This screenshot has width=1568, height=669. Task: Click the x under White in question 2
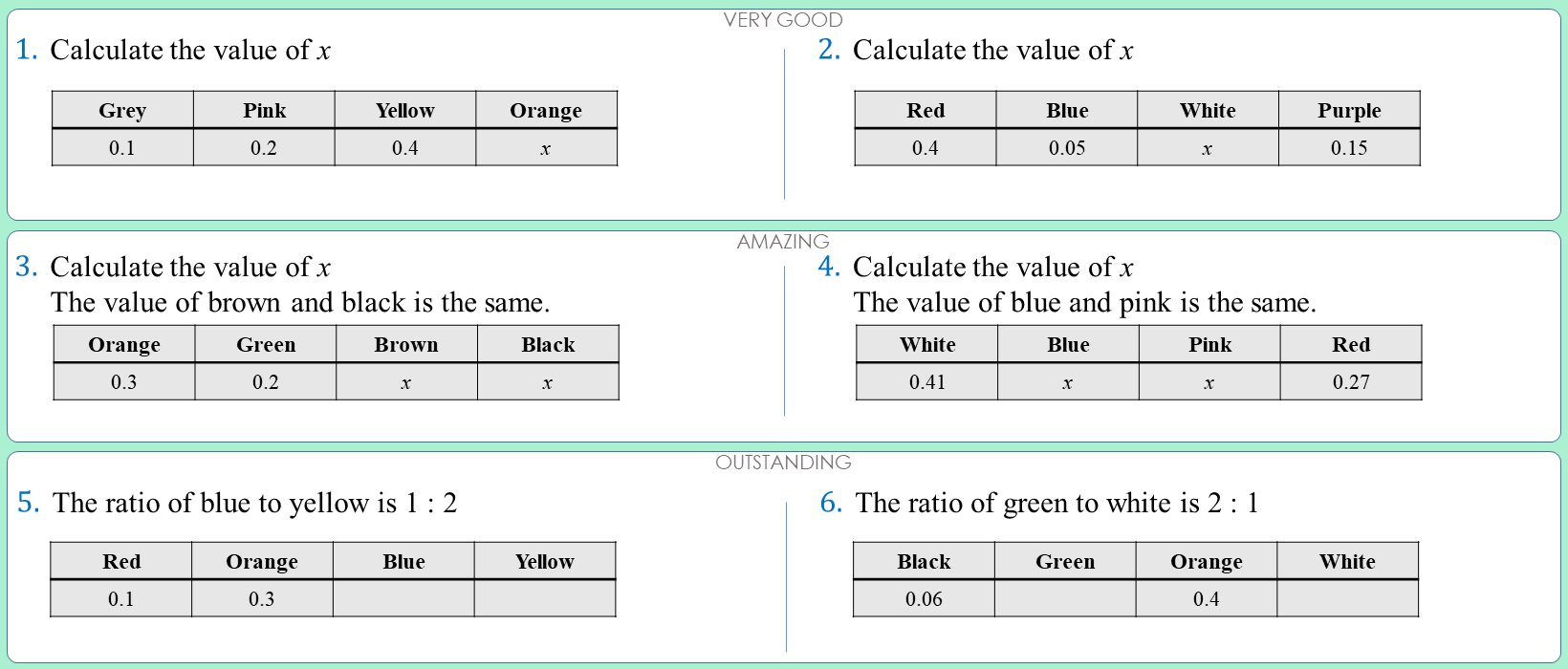pyautogui.click(x=1208, y=148)
